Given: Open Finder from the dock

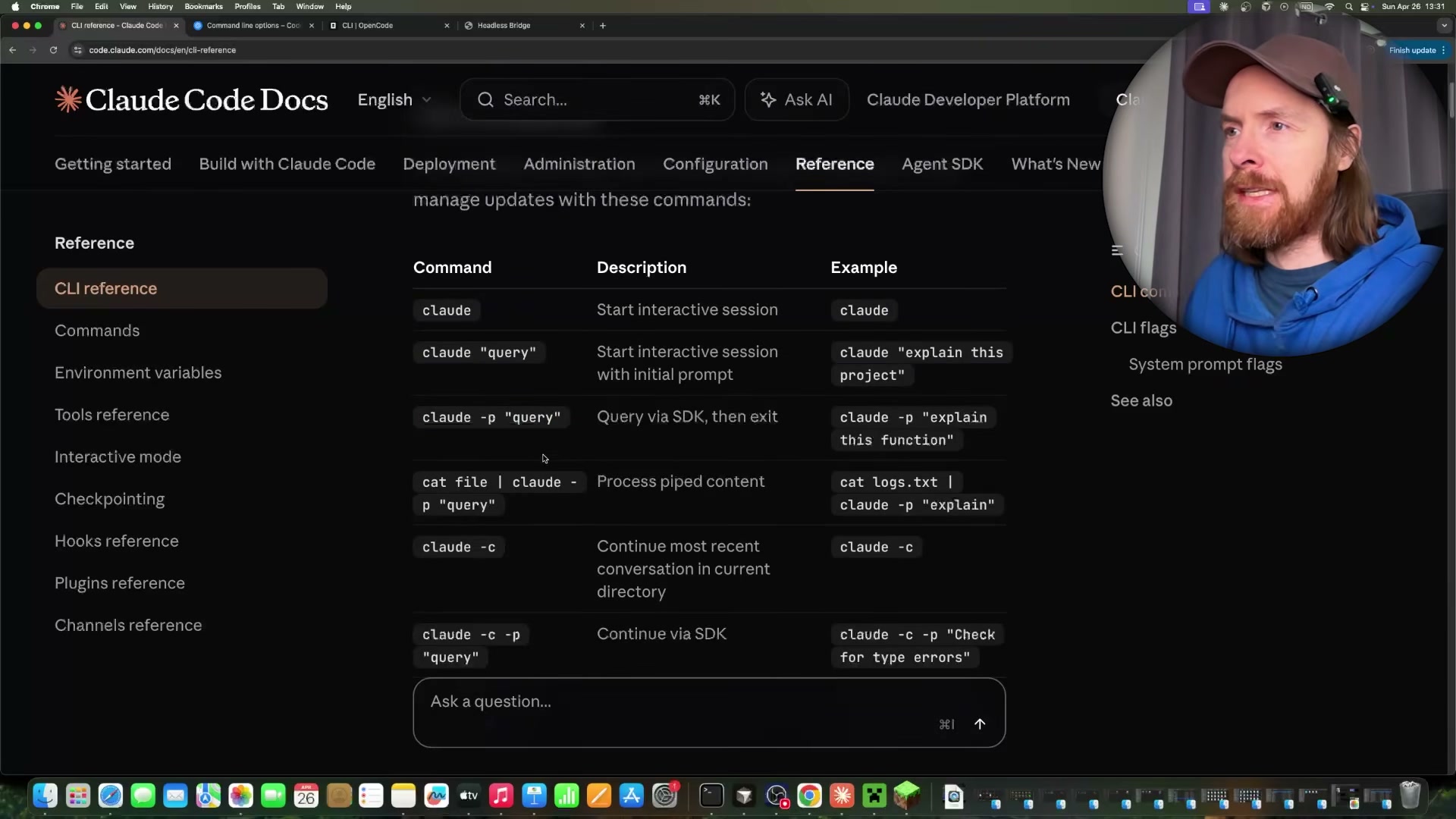Looking at the screenshot, I should tap(45, 795).
